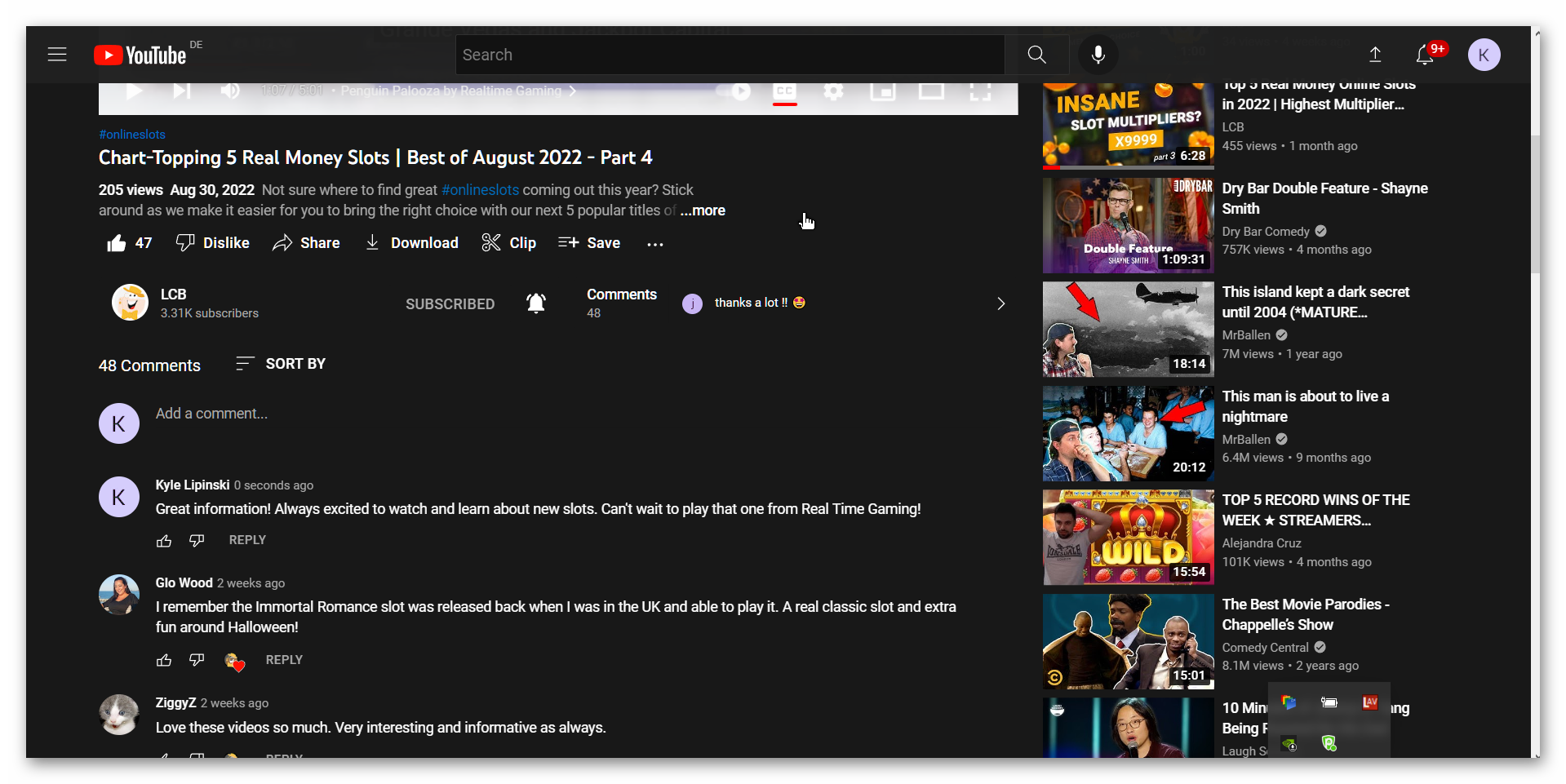Click the SUBSCRIBED button
1566x784 pixels.
[450, 304]
